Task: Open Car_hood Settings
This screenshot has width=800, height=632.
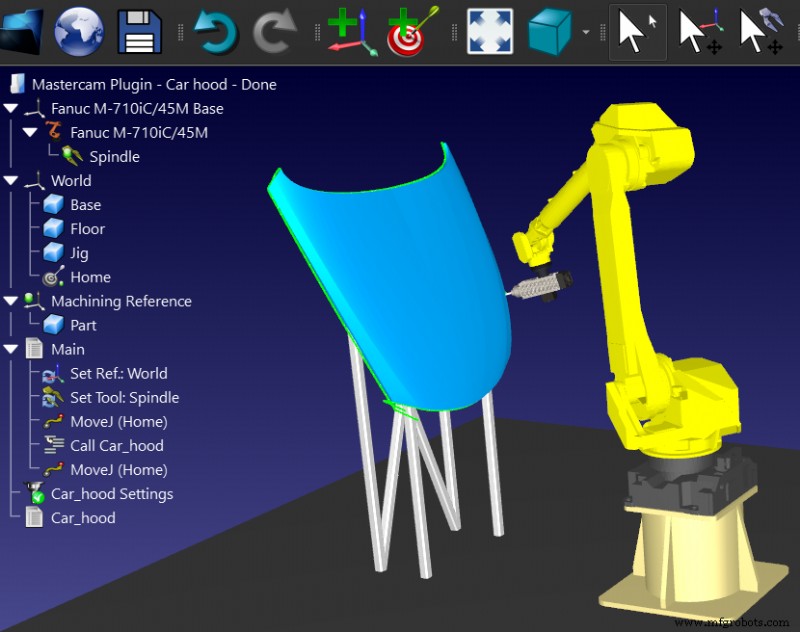Action: click(113, 493)
